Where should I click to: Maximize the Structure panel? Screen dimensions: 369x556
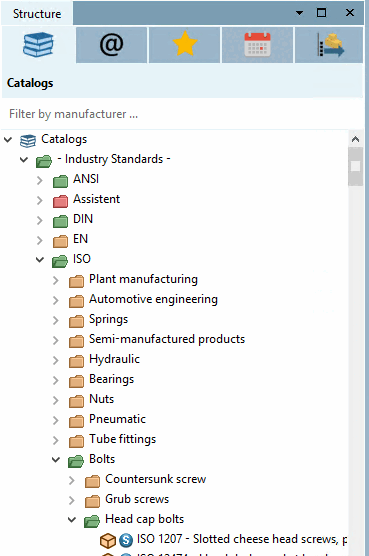click(x=322, y=13)
